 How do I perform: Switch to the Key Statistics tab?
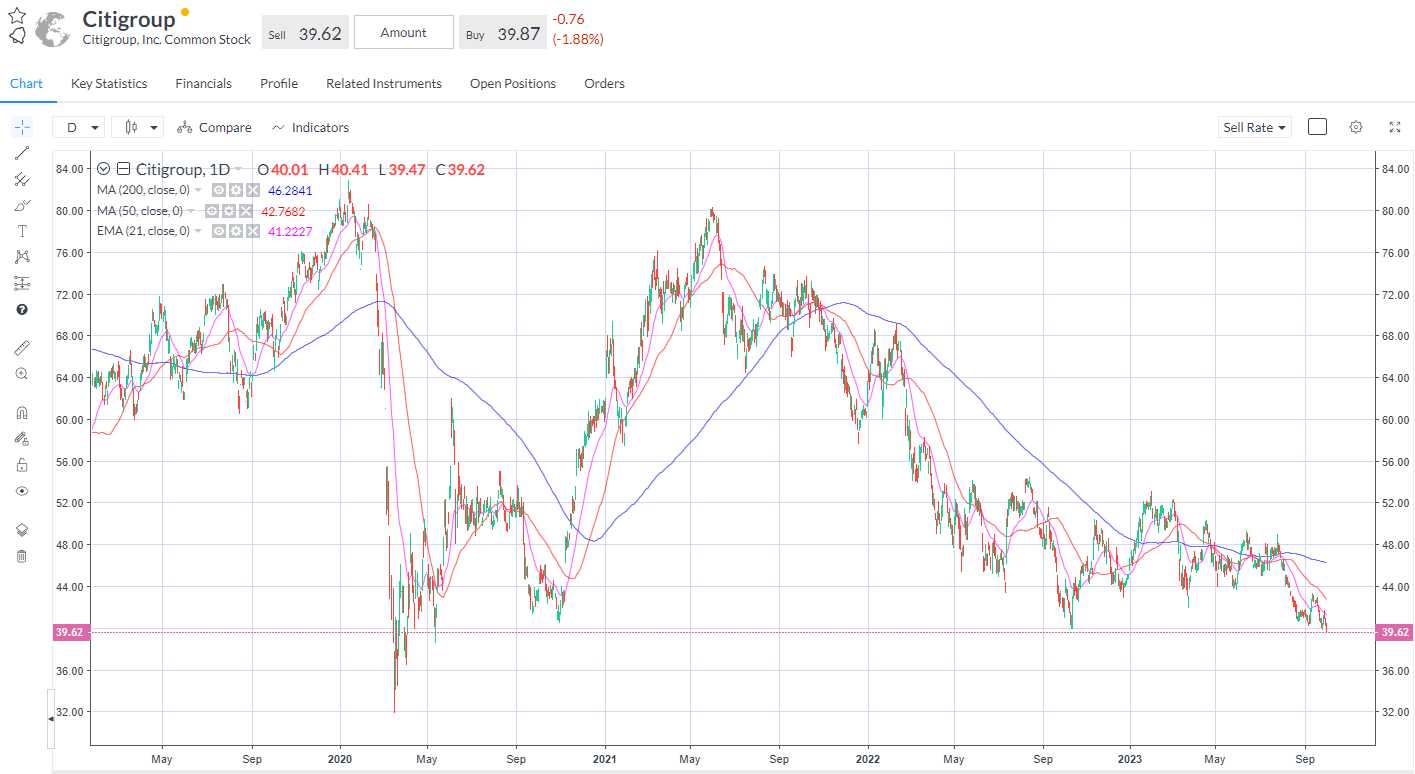[x=108, y=83]
